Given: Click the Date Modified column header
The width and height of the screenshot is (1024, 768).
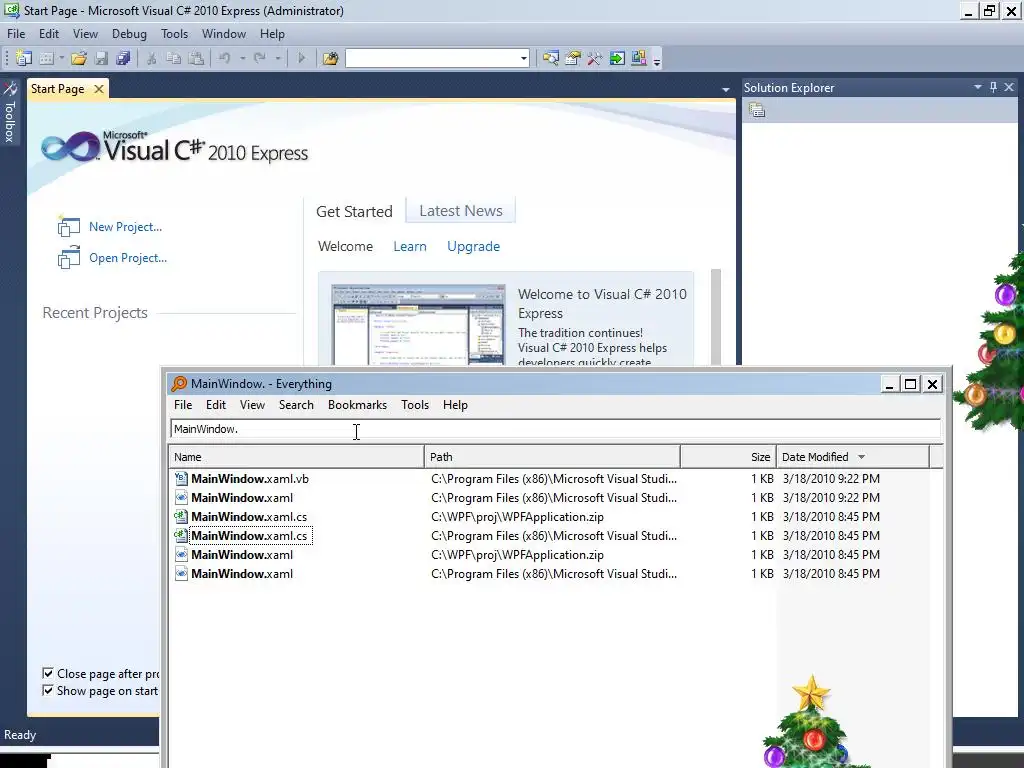Looking at the screenshot, I should click(x=853, y=457).
